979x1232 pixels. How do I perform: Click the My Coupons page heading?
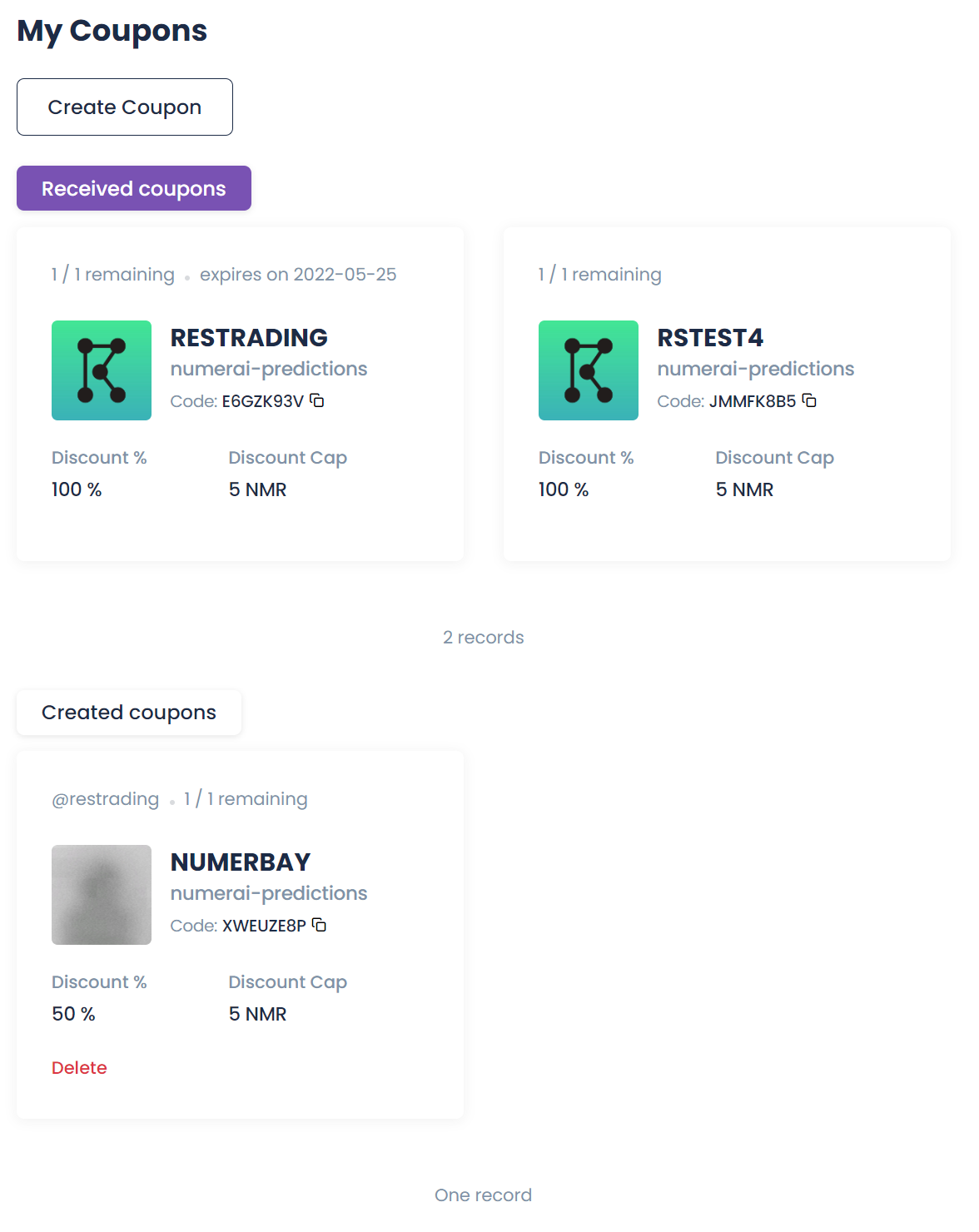[x=112, y=31]
